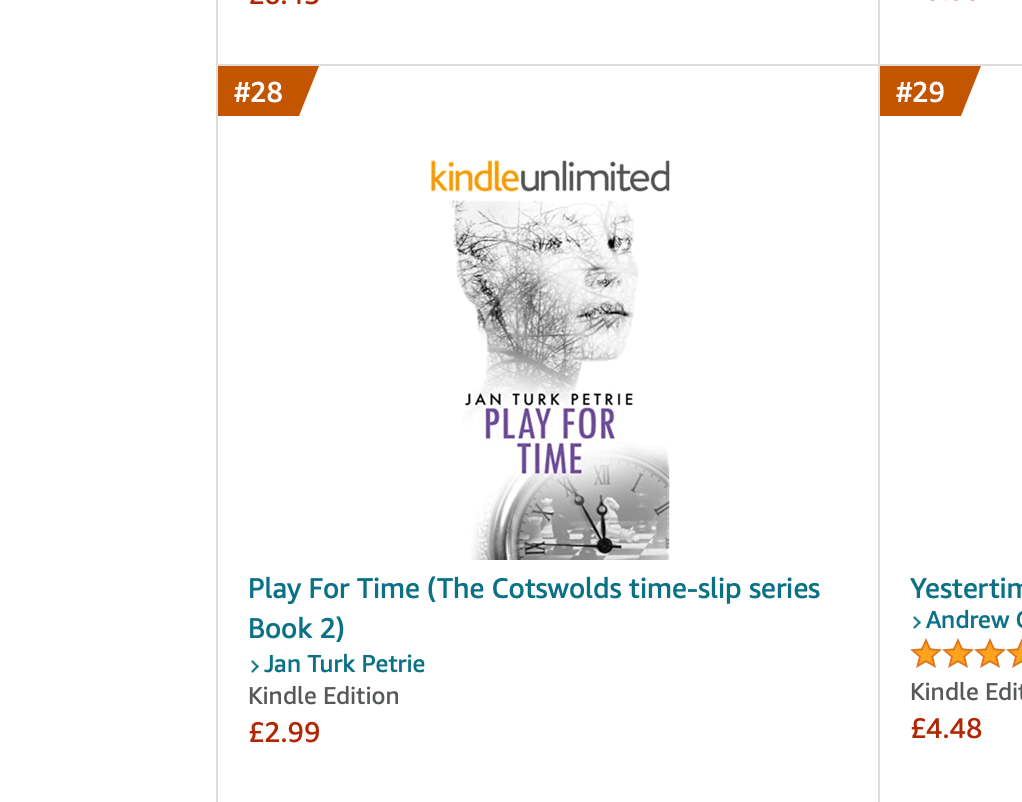
Task: Click the Kindle Unlimited logo
Action: [549, 177]
